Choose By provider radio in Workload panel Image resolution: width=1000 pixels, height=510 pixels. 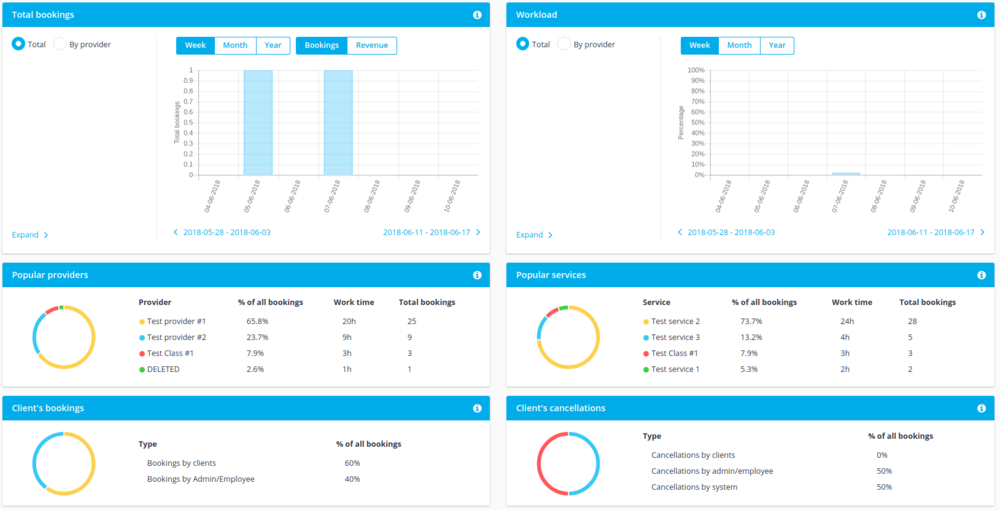pyautogui.click(x=564, y=44)
